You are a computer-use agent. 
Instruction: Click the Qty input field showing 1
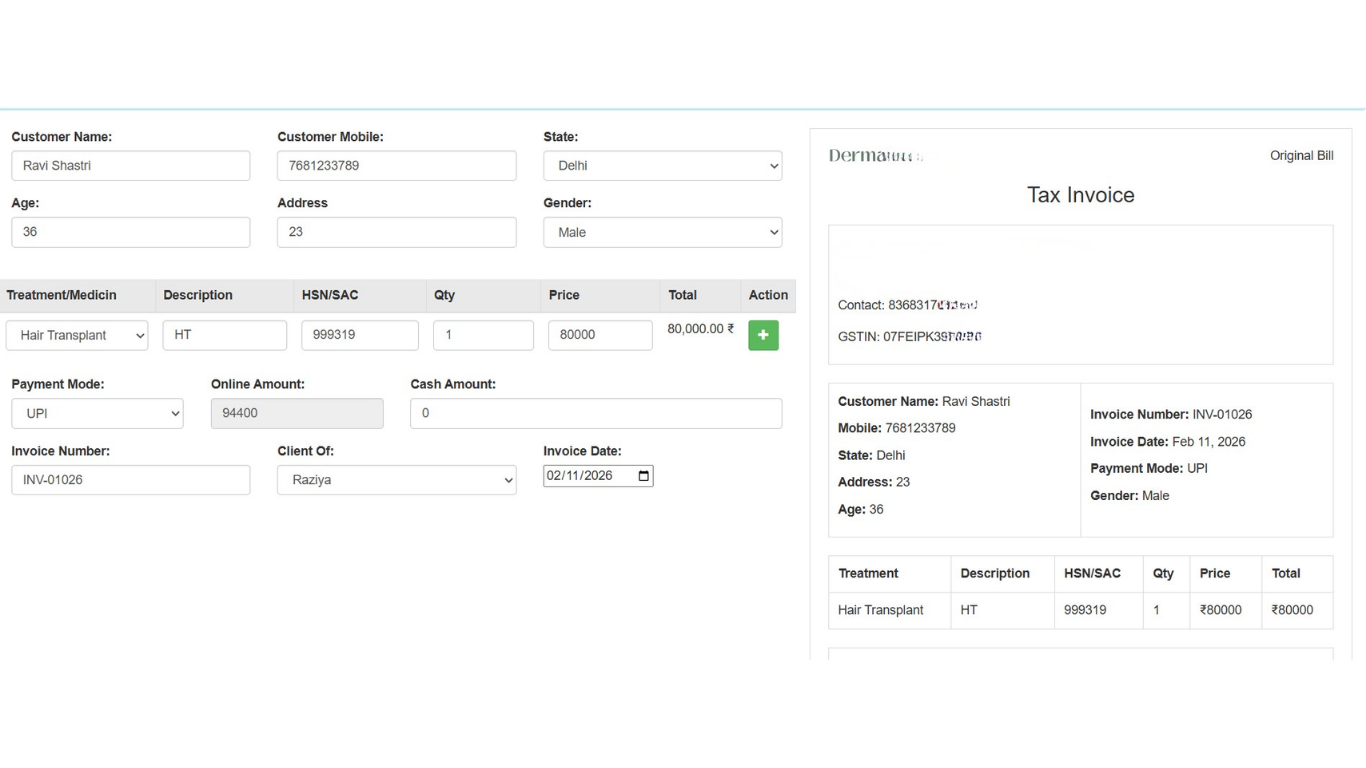(483, 335)
